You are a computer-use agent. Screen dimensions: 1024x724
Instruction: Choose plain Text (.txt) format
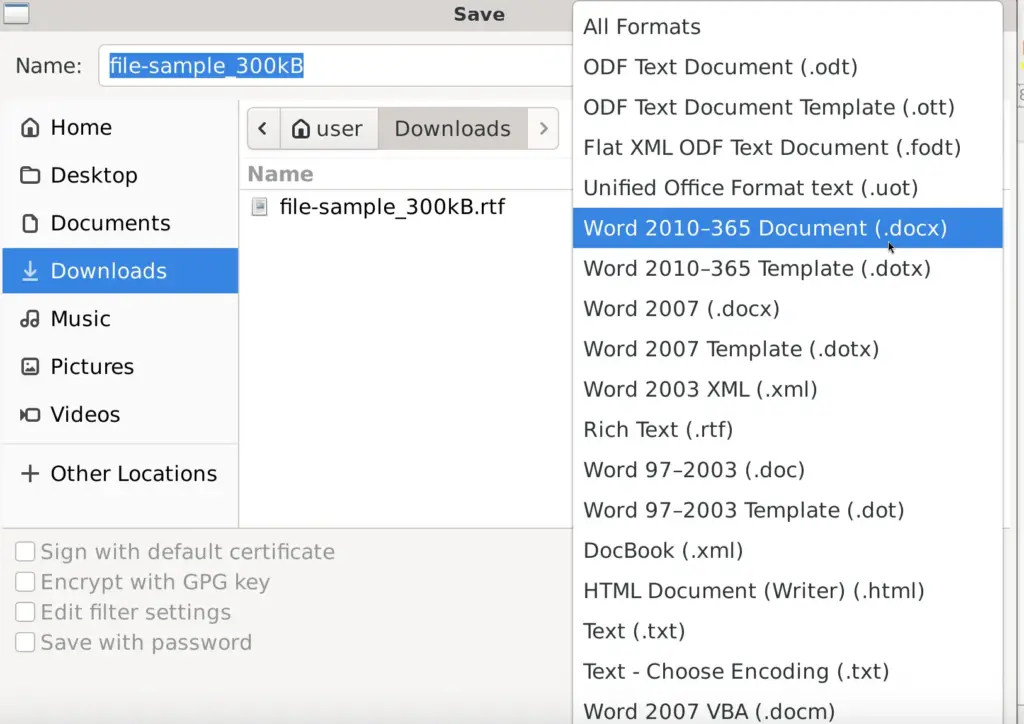coord(788,631)
